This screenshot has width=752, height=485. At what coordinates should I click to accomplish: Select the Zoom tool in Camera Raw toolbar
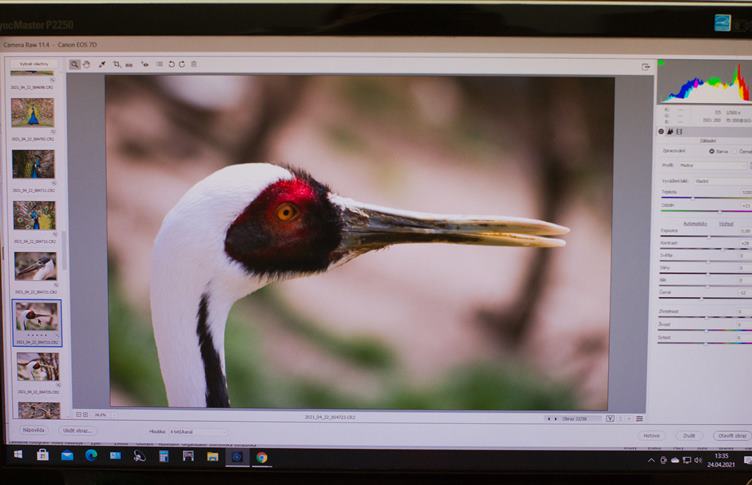(x=74, y=64)
